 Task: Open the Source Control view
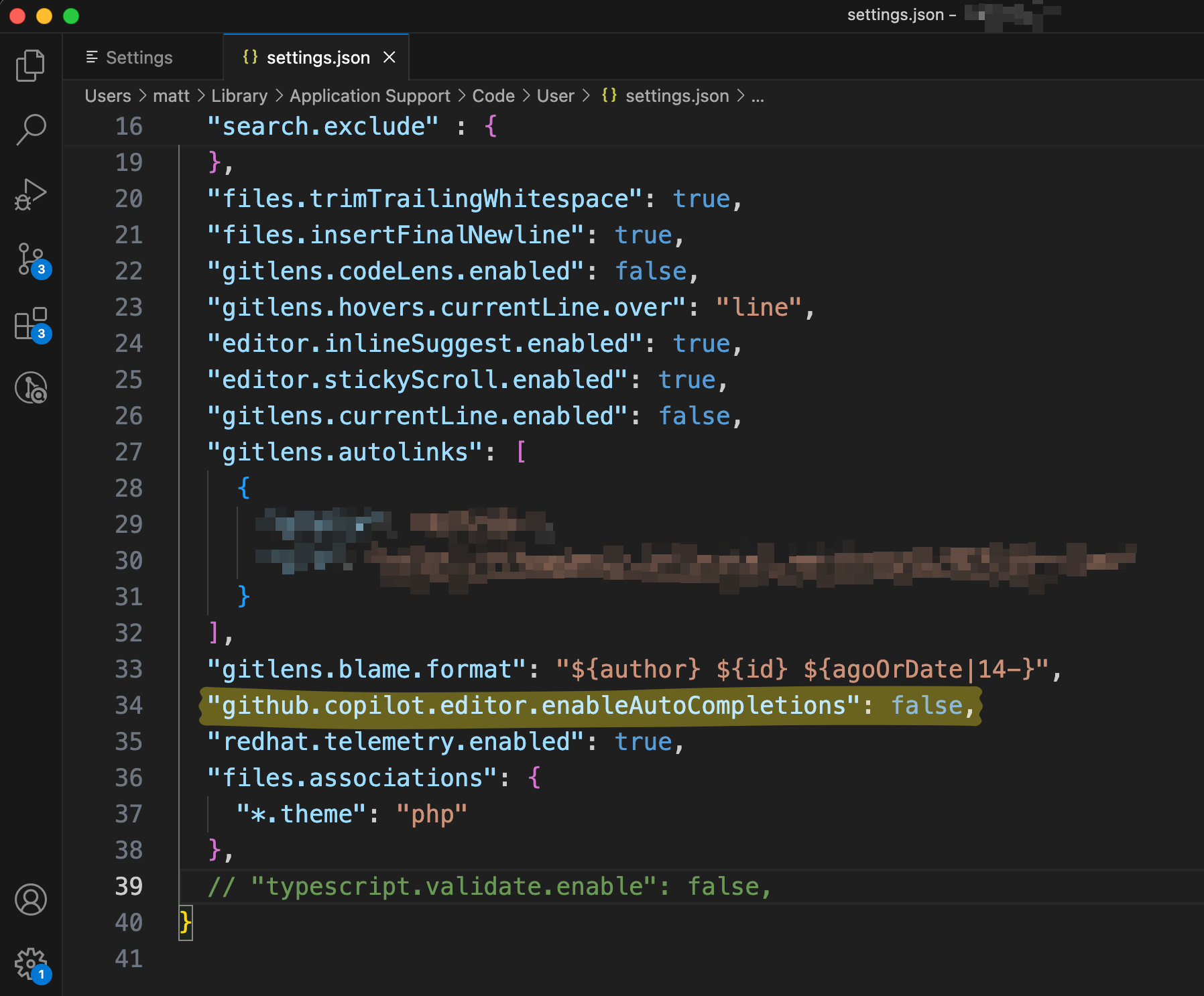32,259
